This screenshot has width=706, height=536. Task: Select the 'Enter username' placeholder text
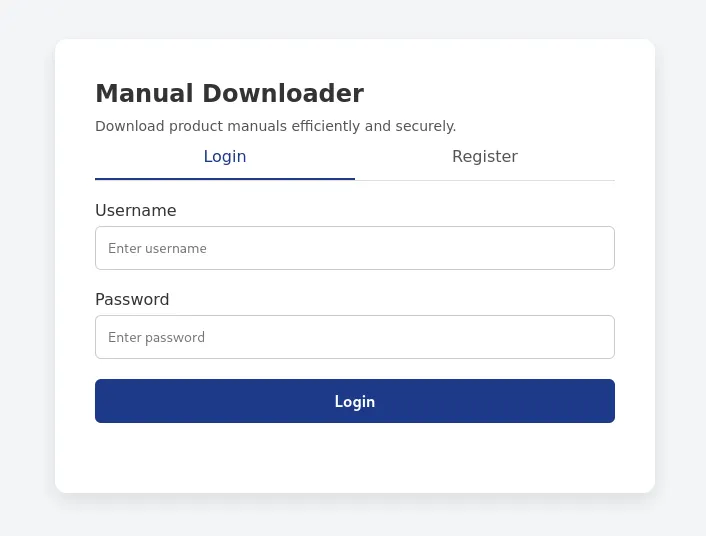(x=157, y=248)
